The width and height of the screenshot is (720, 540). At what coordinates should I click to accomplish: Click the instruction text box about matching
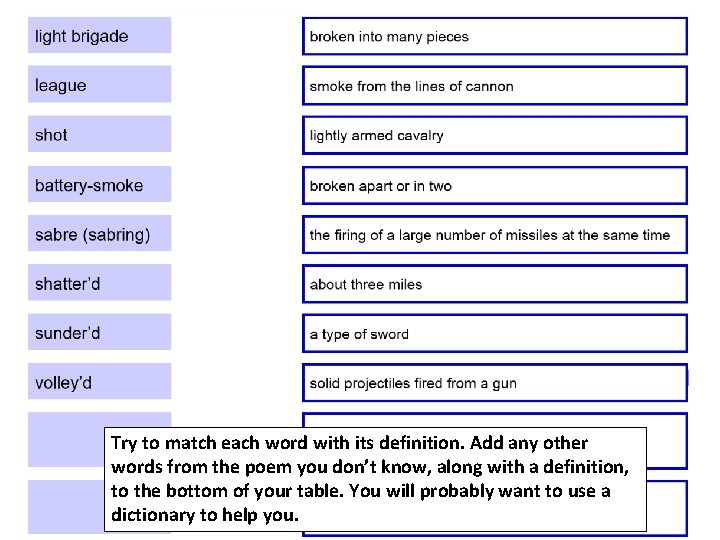[375, 479]
